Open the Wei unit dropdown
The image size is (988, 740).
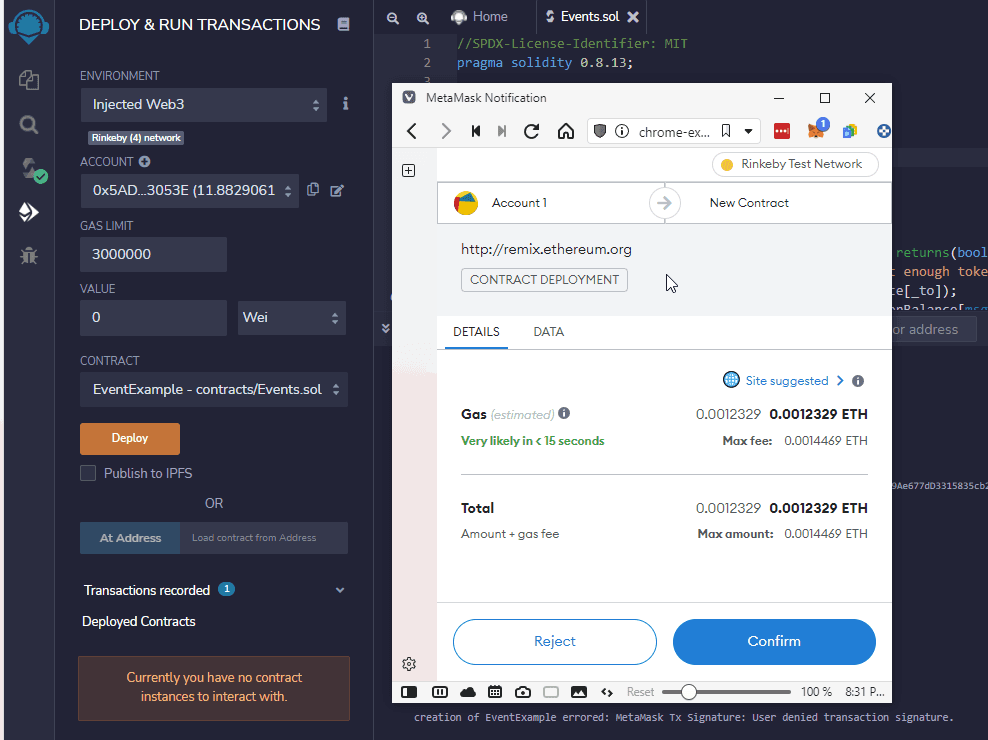coord(291,318)
